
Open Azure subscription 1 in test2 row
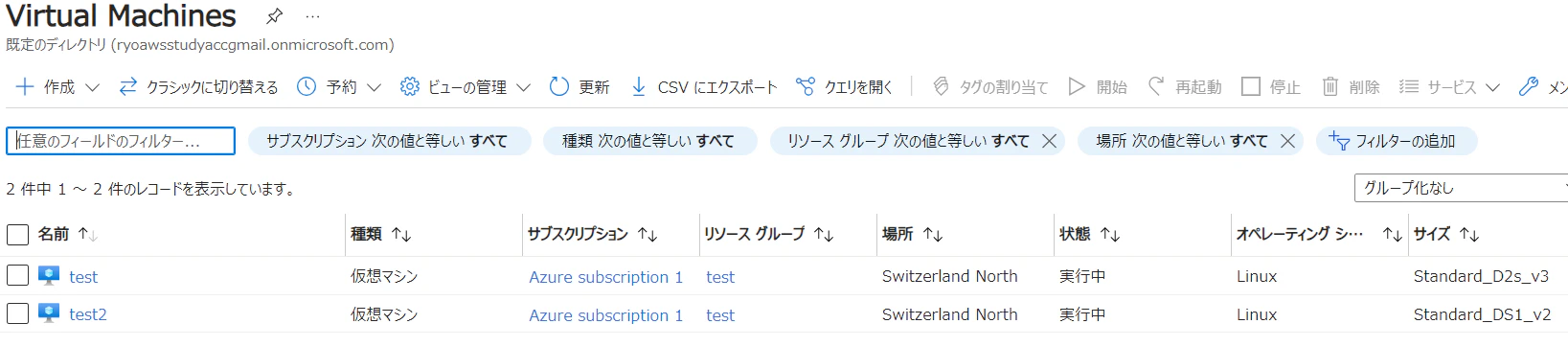[606, 314]
